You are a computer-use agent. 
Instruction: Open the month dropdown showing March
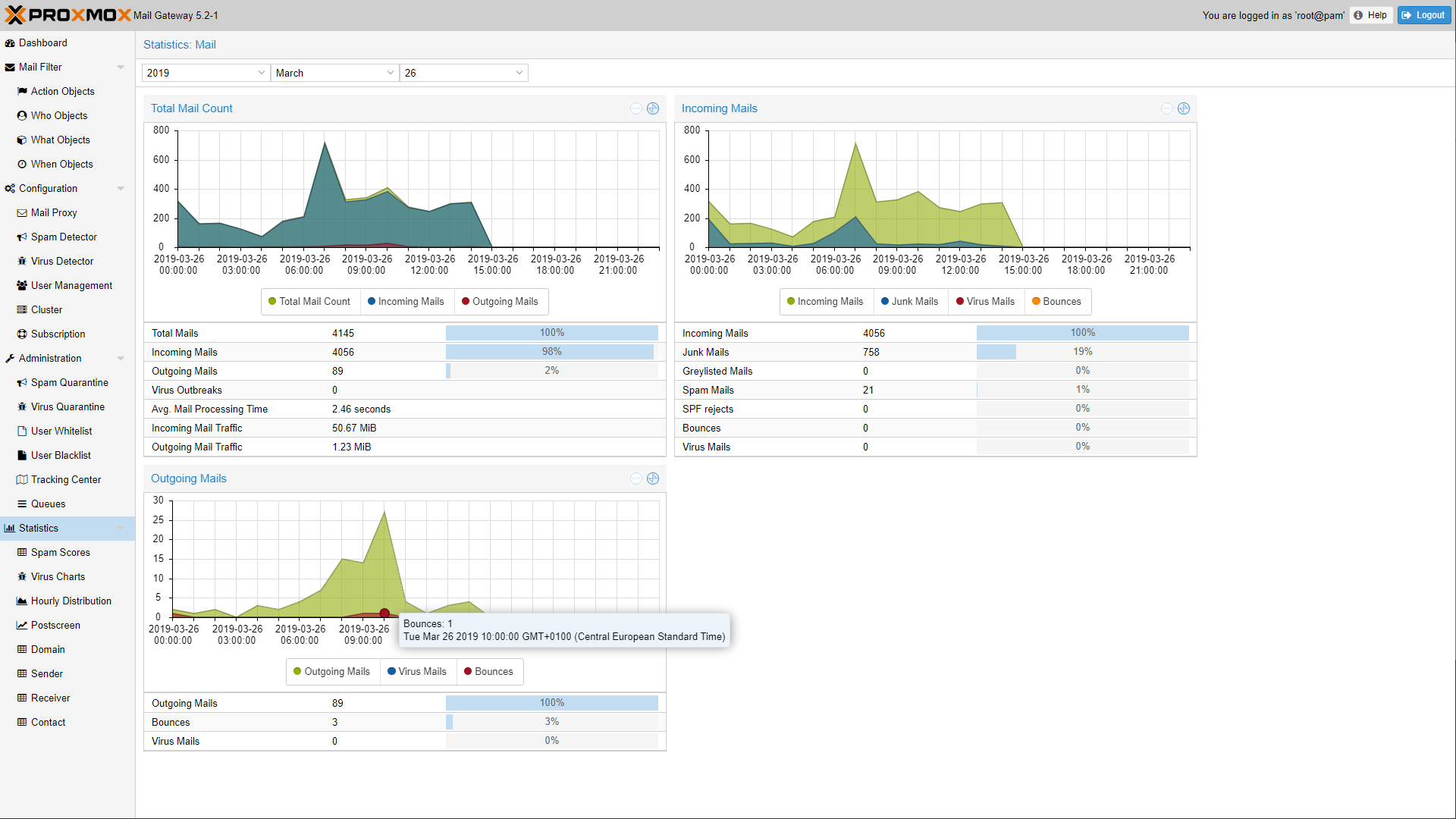click(x=390, y=73)
